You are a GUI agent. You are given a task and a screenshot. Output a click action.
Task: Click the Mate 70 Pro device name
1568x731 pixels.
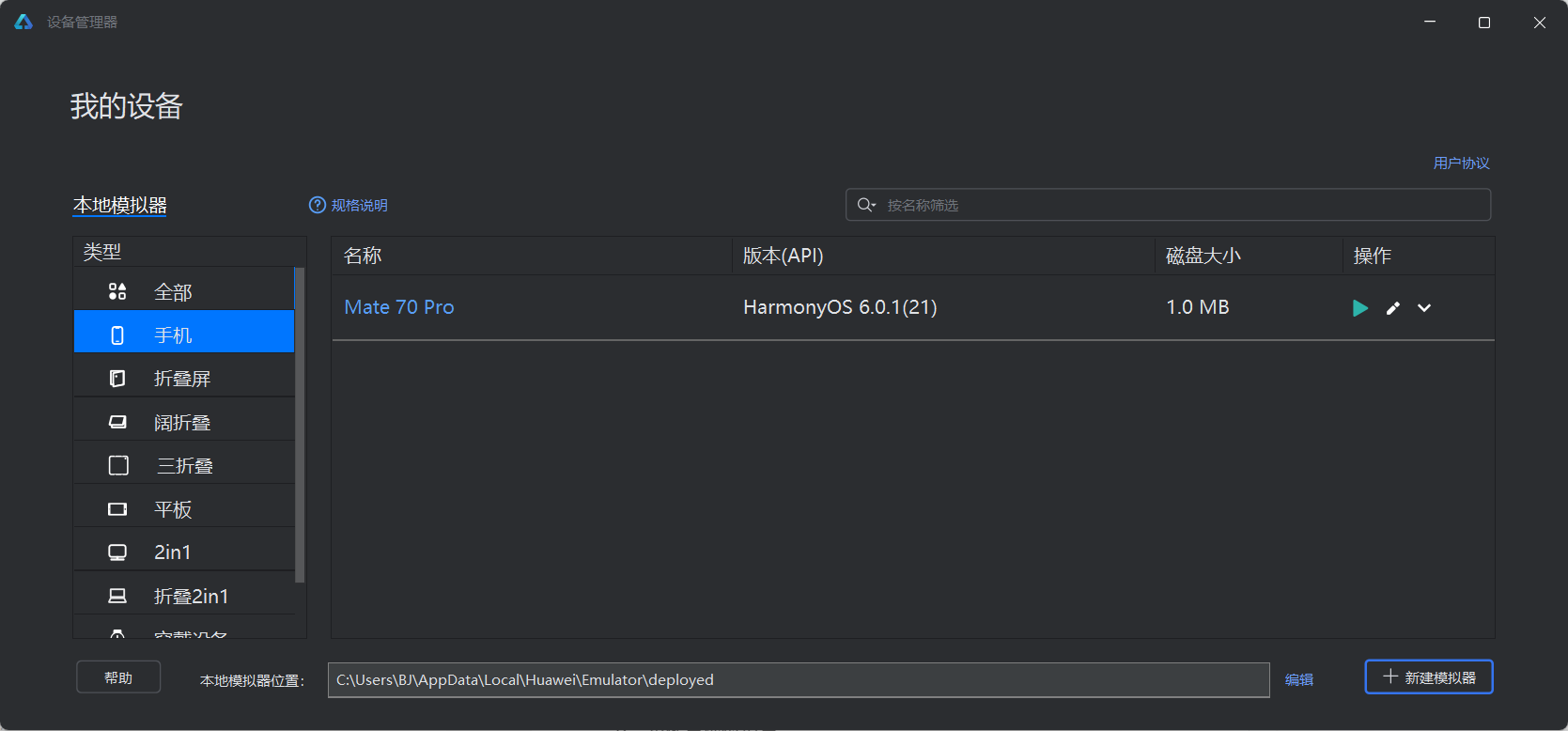coord(399,307)
